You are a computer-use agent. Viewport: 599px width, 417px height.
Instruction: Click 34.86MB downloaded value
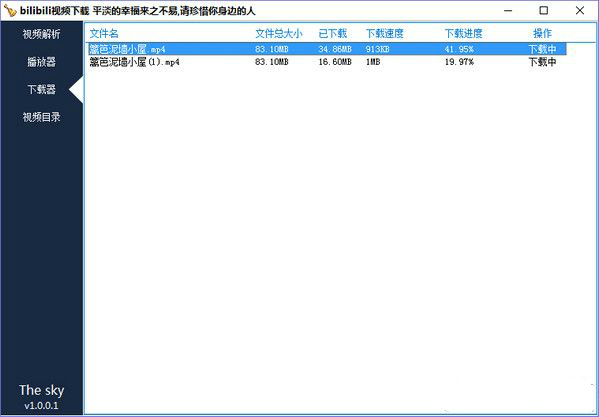tap(335, 49)
